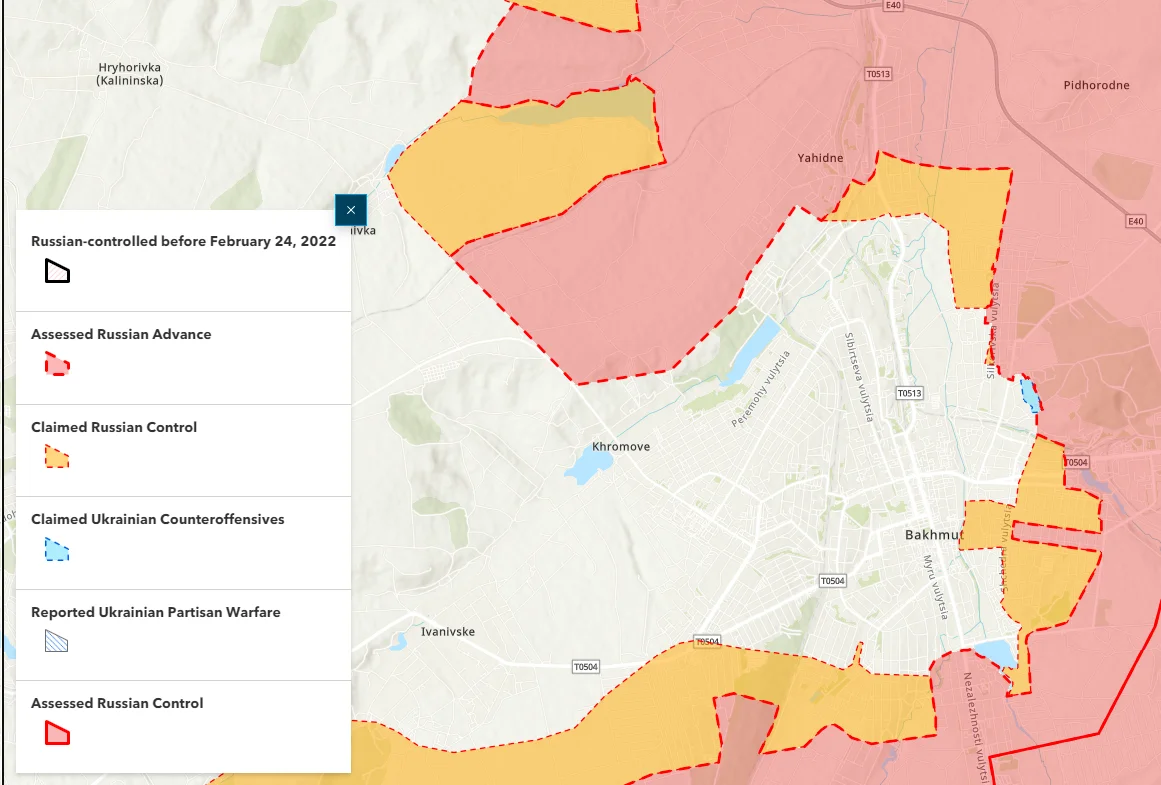Click the Claimed Ukrainian Counteroffensives blue symbol
The height and width of the screenshot is (785, 1161).
(x=57, y=550)
